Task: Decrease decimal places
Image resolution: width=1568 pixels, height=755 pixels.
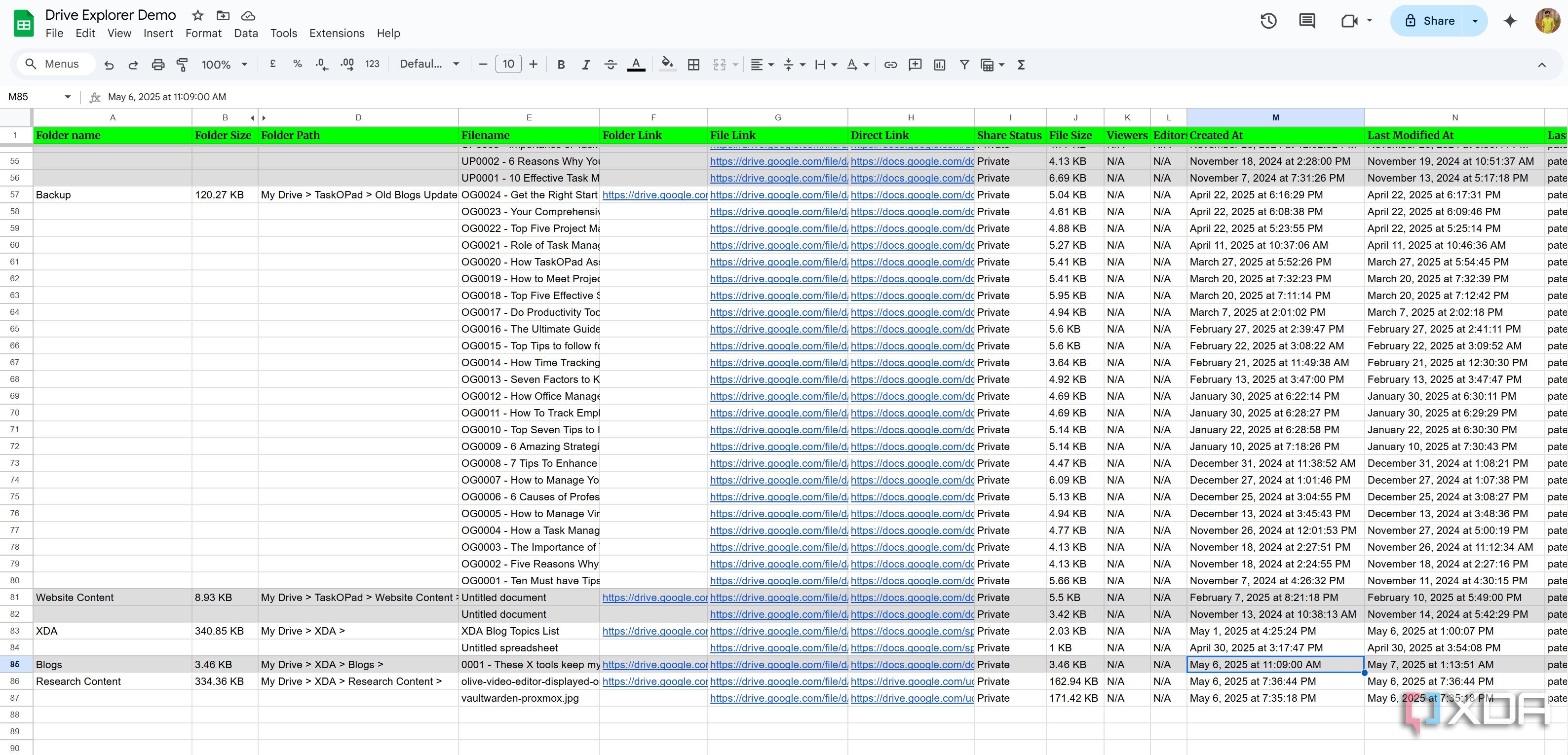Action: [x=322, y=64]
